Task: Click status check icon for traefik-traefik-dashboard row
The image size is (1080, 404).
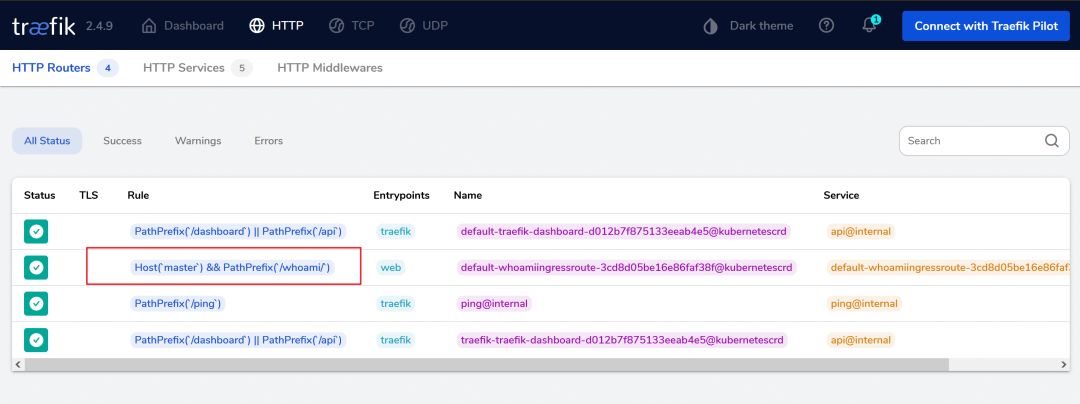Action: click(36, 340)
